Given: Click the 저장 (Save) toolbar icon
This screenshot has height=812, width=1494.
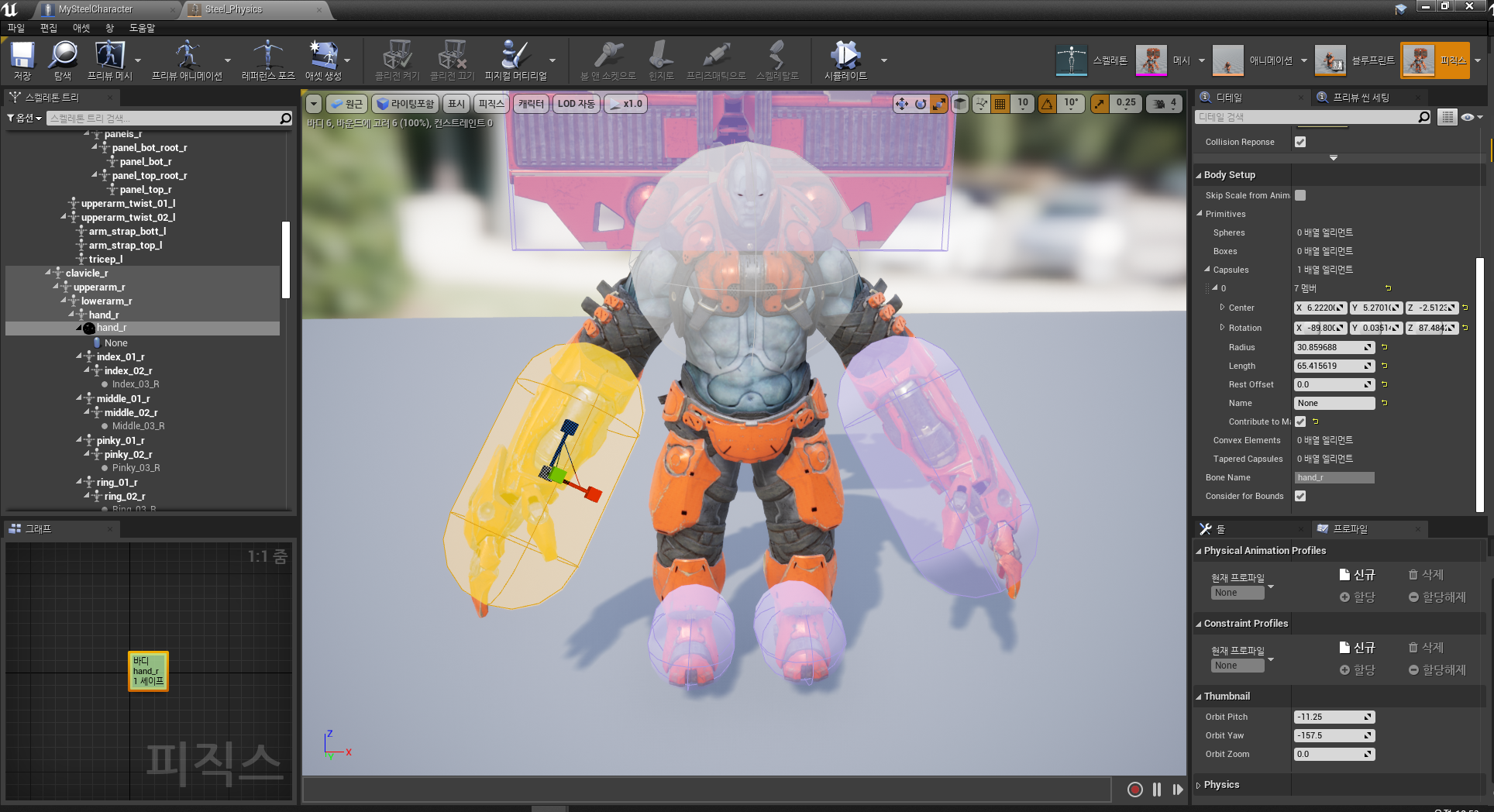Looking at the screenshot, I should click(x=22, y=60).
